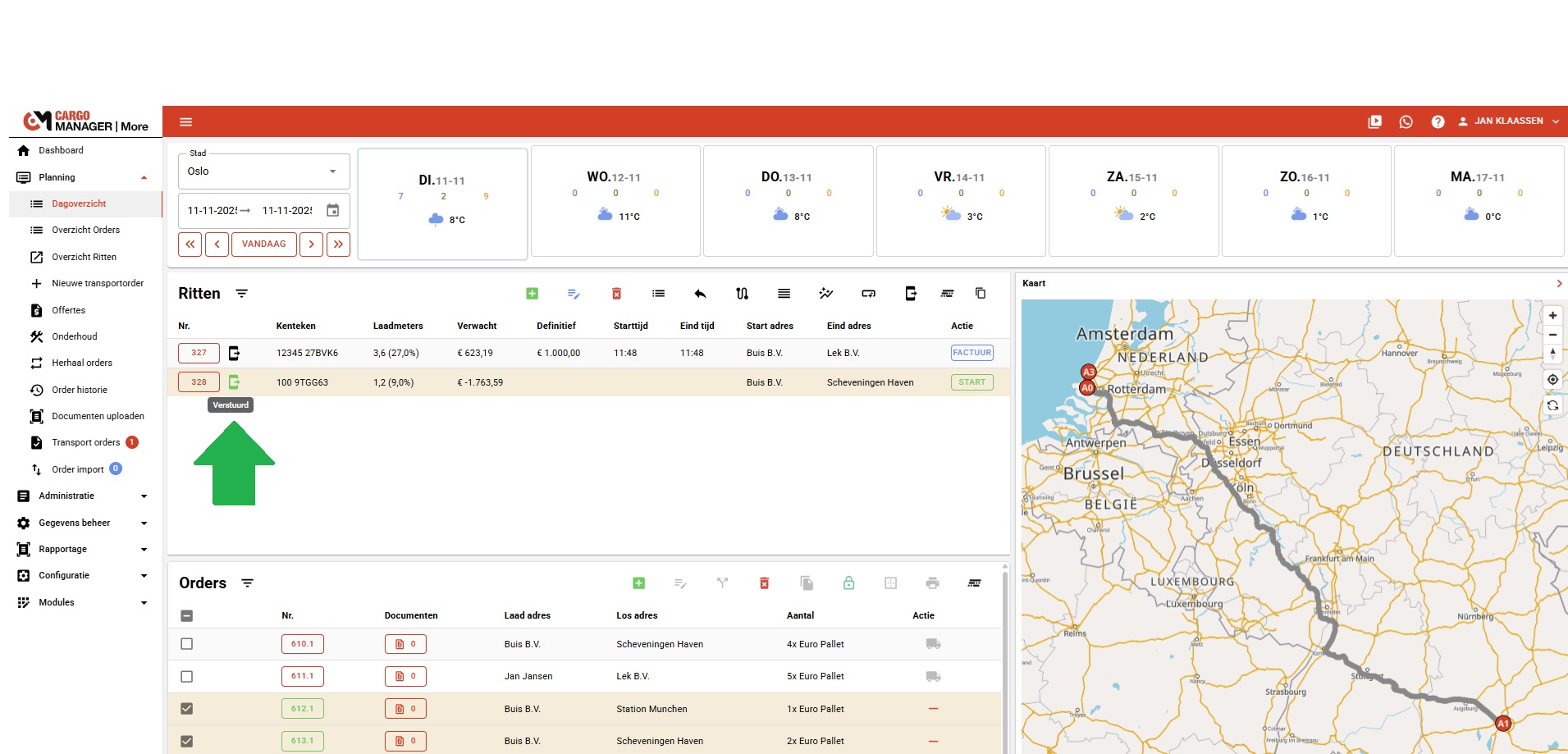Open Overzicht Ritten in sidebar

(x=84, y=258)
